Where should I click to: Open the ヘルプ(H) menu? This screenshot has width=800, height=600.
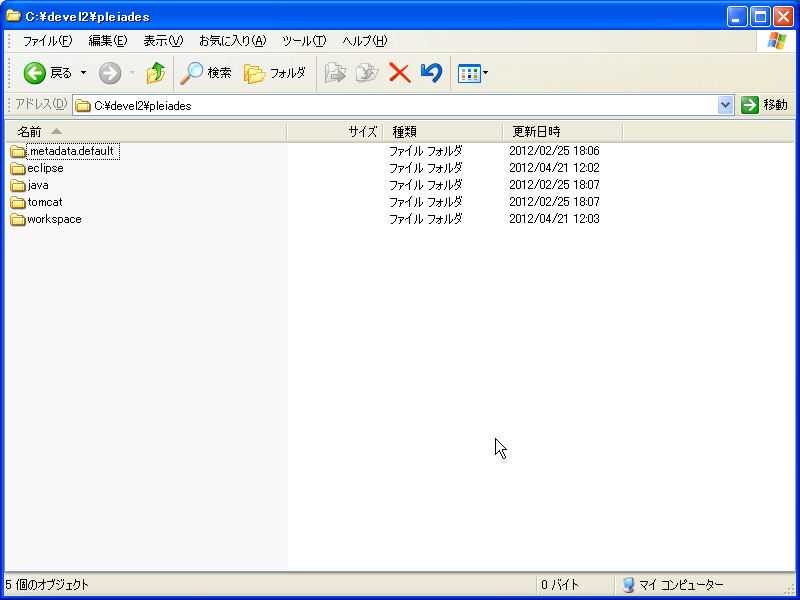tap(364, 41)
